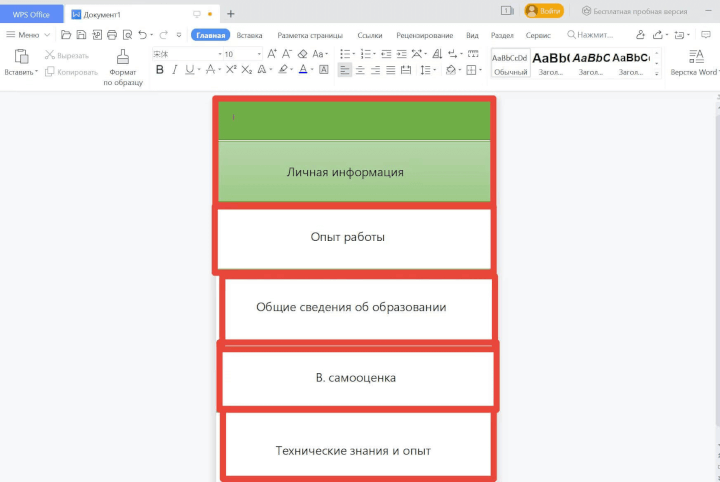Switch to the Вставка tab
Image resolution: width=720 pixels, height=482 pixels.
(x=249, y=35)
